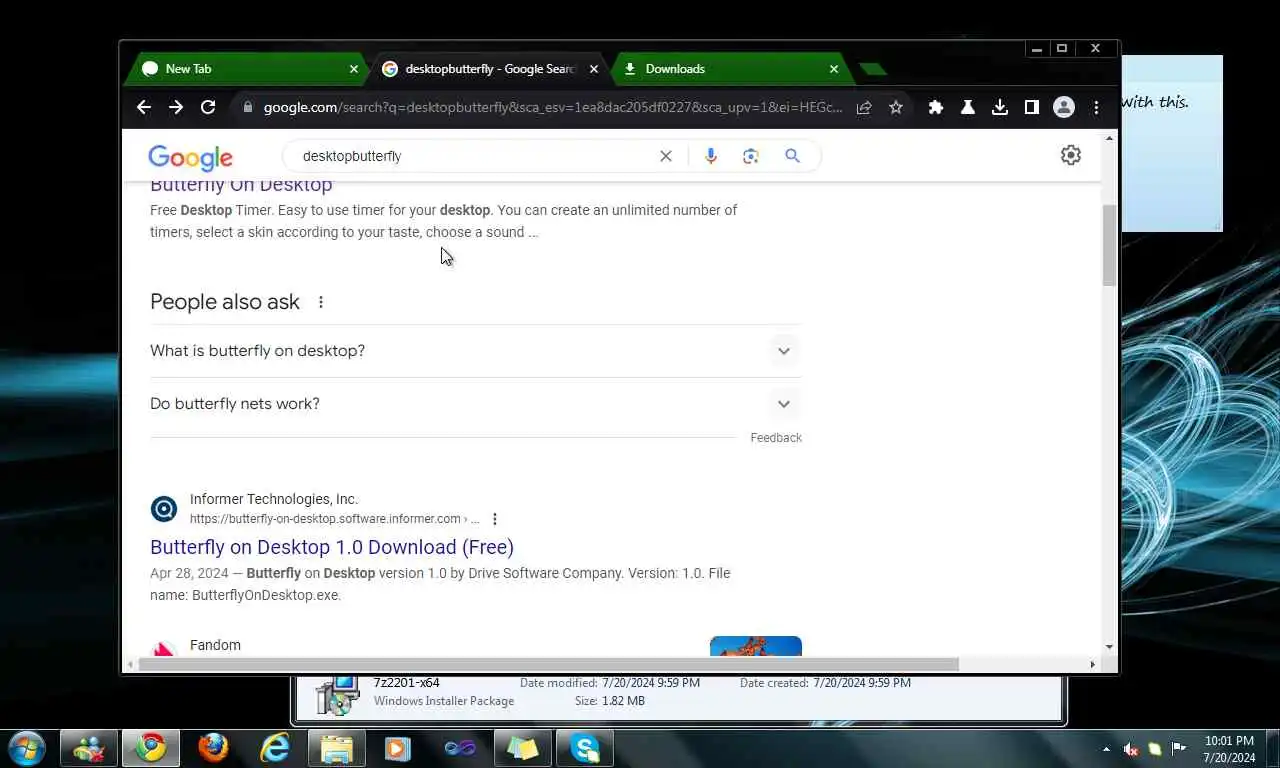Toggle the Chrome side panel

coord(1032,107)
